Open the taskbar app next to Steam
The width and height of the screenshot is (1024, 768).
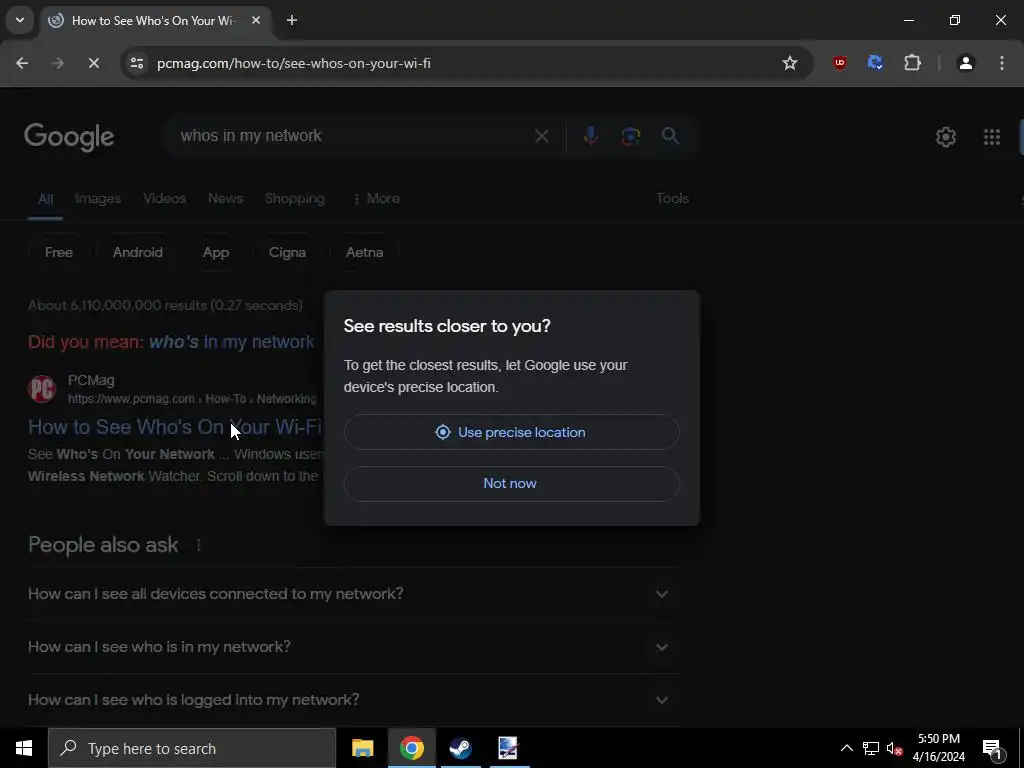pyautogui.click(x=508, y=748)
